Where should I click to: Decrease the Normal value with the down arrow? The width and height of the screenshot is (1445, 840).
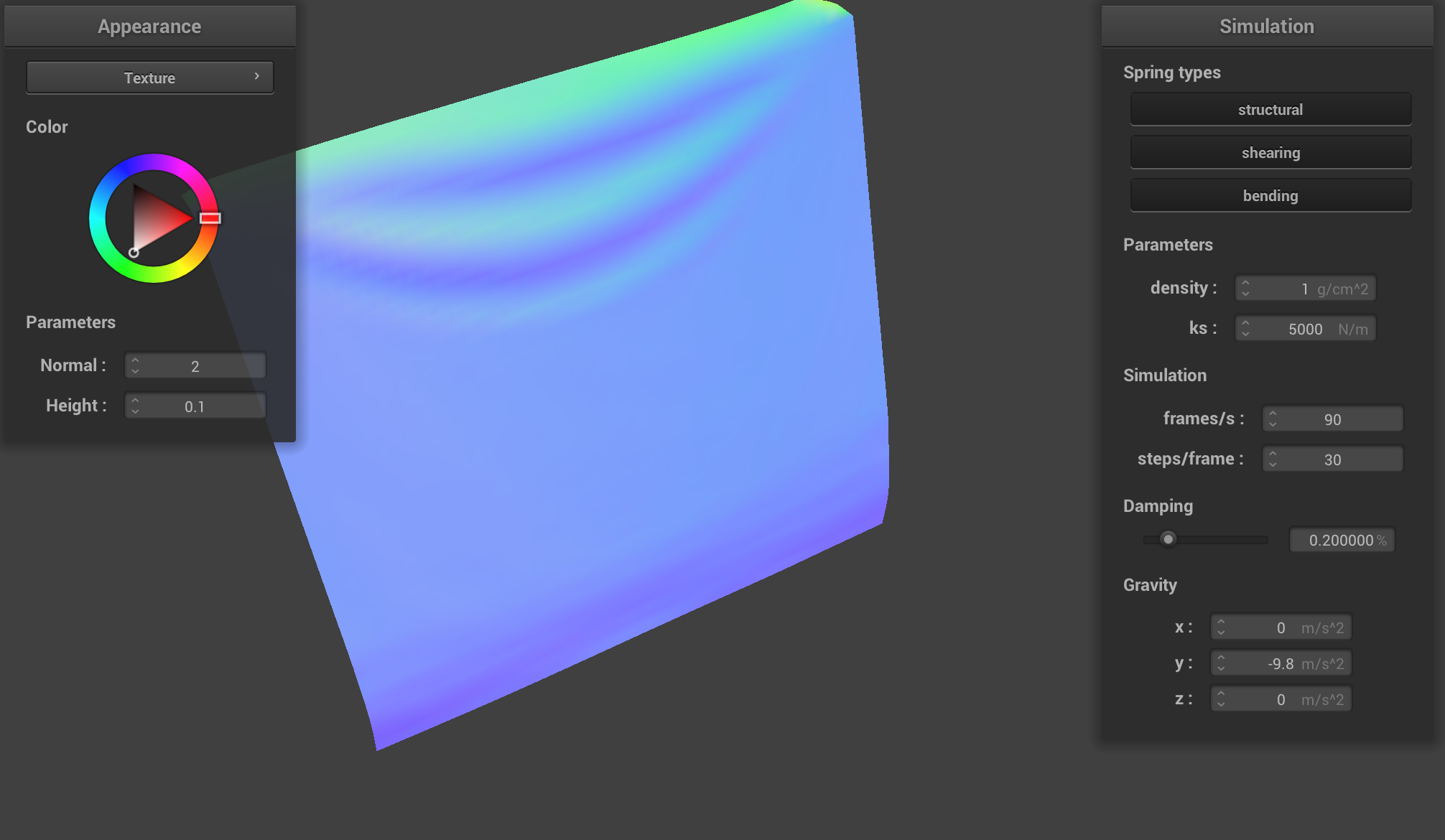135,371
